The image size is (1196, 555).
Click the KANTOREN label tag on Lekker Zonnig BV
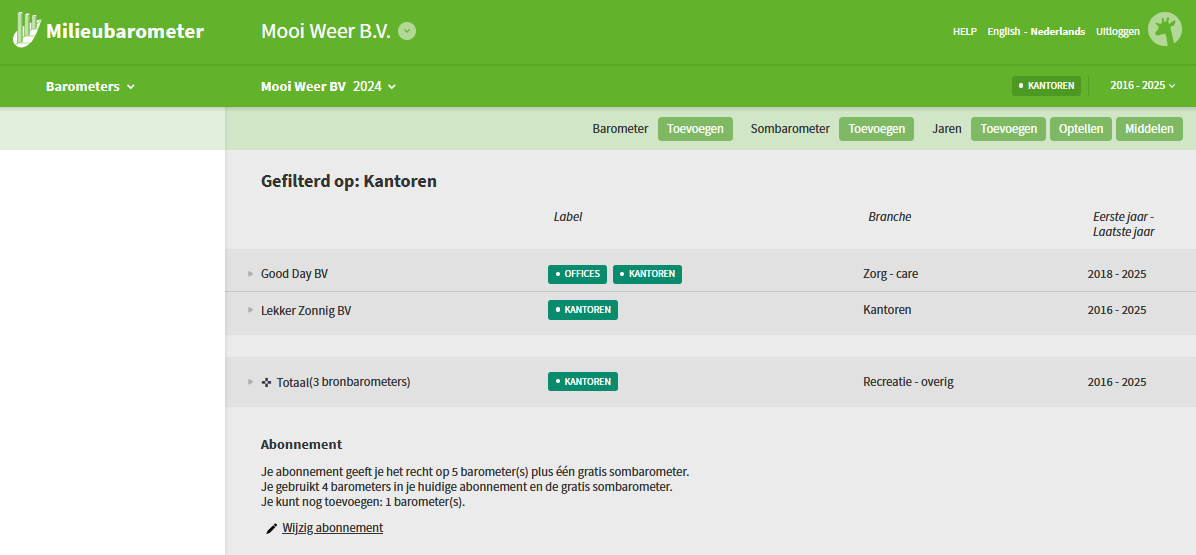(582, 310)
